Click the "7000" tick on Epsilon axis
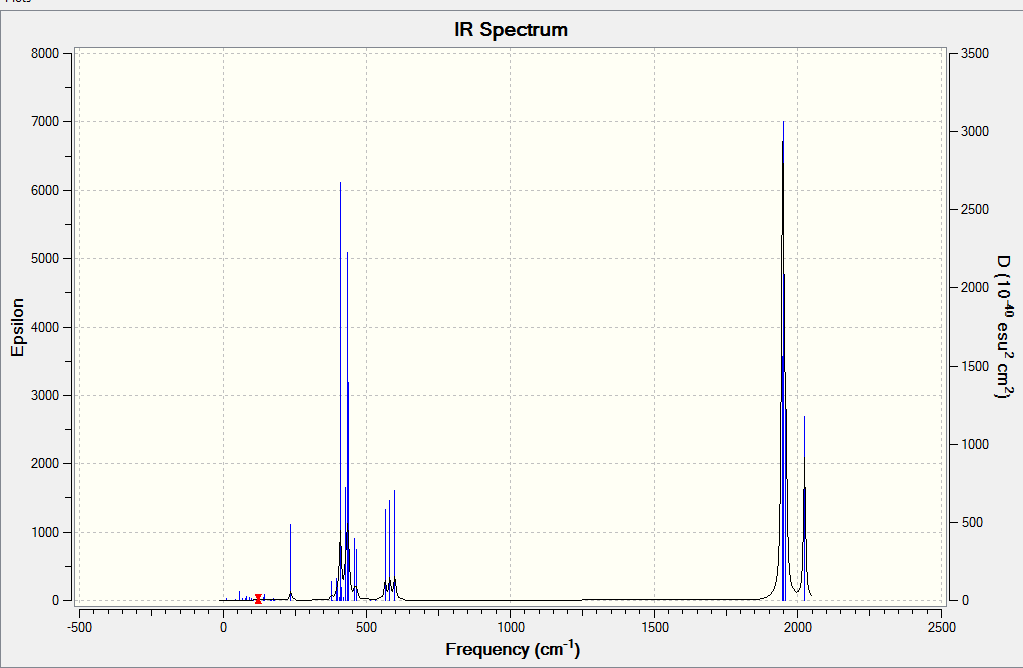This screenshot has width=1023, height=668. (x=45, y=122)
